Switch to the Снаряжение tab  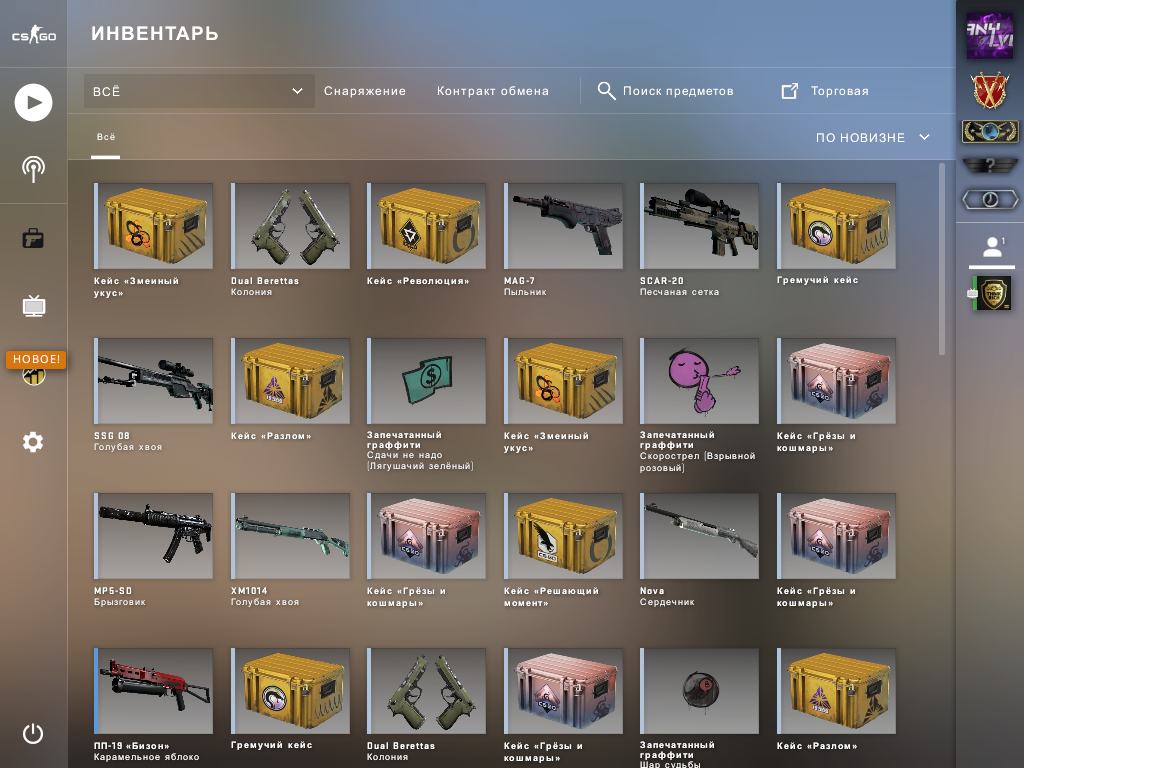coord(365,91)
